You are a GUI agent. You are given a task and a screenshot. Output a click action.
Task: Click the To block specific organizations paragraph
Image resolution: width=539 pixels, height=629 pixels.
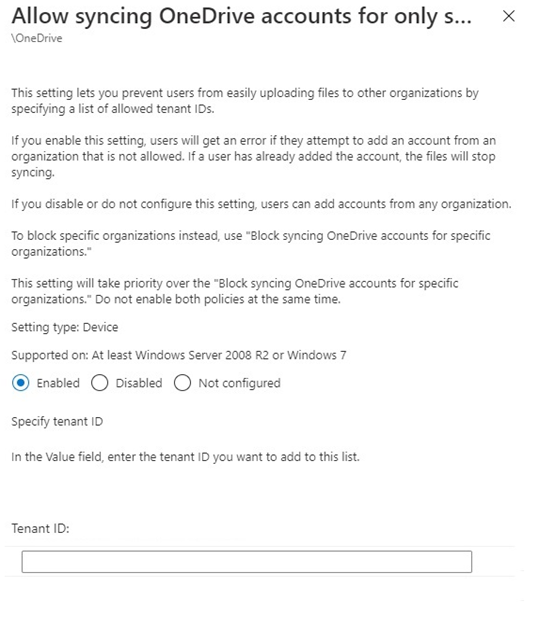(251, 243)
